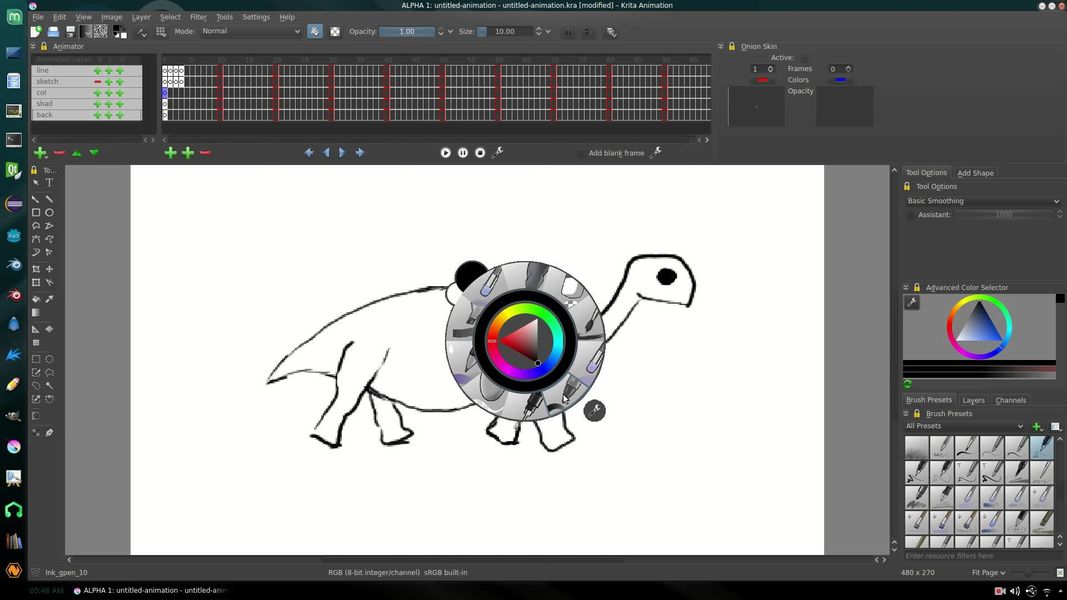Click the Opacity slider in toolbar
1067x600 pixels.
tap(407, 31)
